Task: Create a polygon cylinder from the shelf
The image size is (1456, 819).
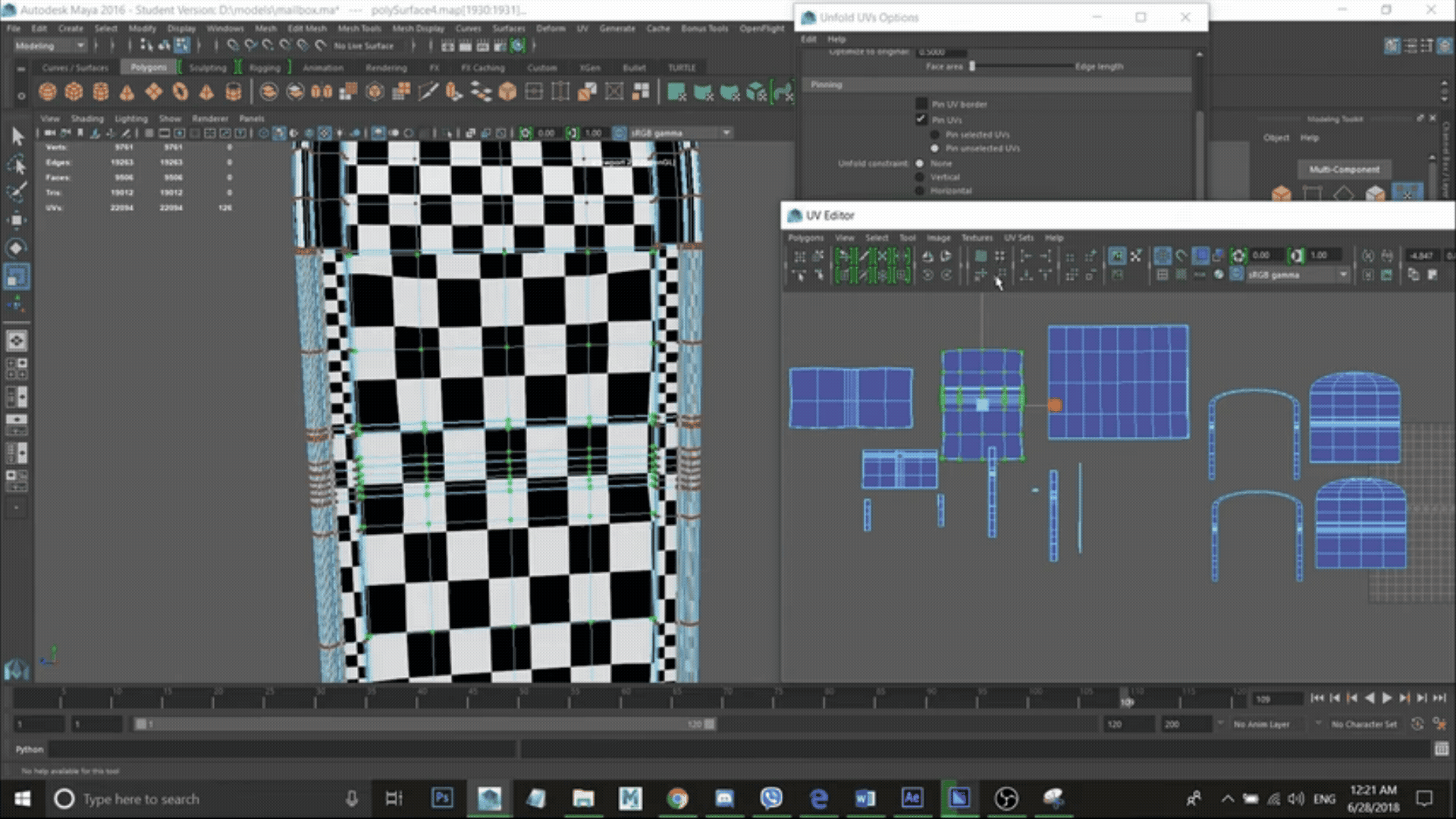Action: coord(100,93)
